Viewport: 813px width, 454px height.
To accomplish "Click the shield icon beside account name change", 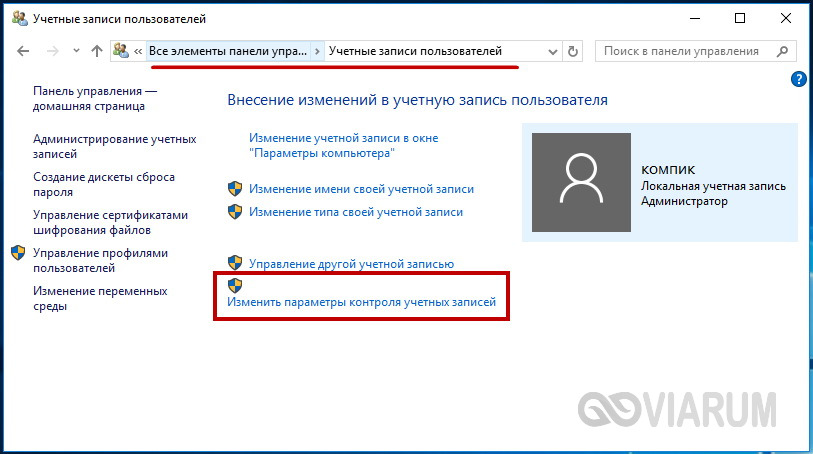I will coord(235,188).
